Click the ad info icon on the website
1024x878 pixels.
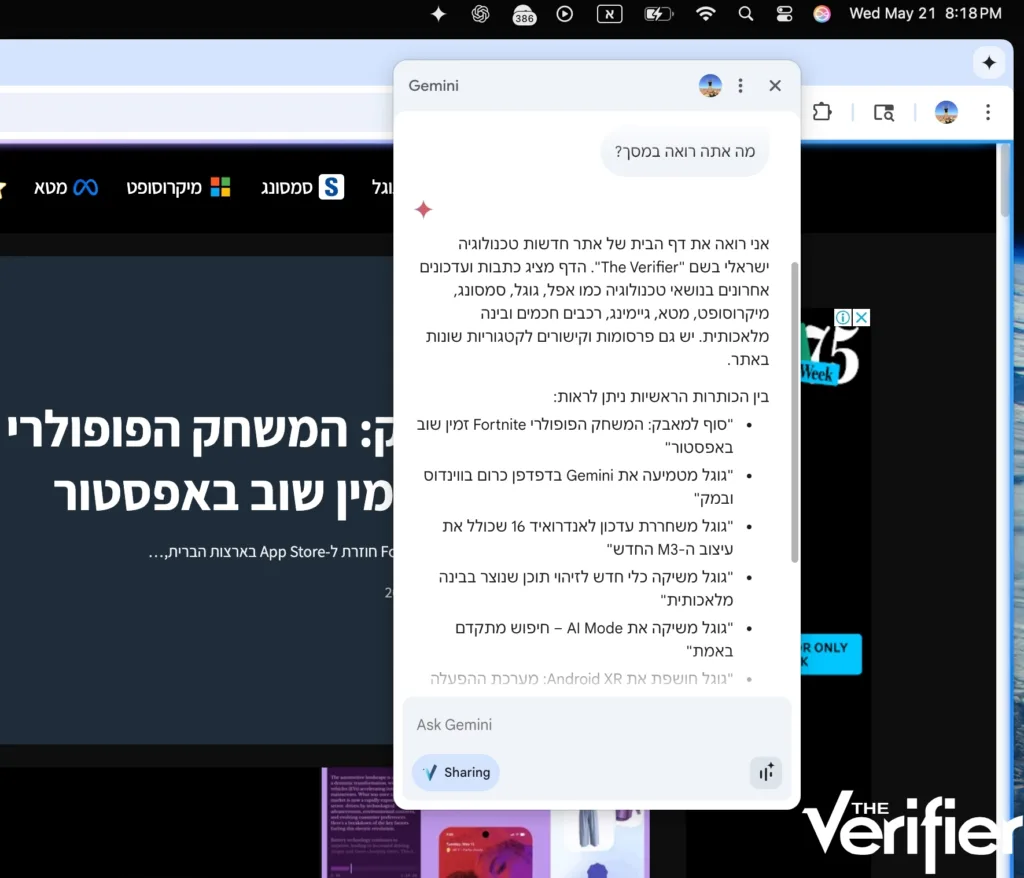click(x=843, y=317)
